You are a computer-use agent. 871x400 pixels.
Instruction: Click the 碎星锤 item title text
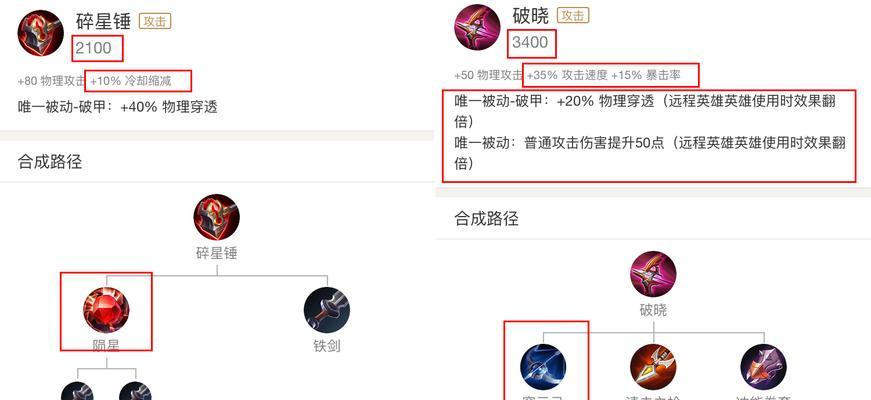[103, 21]
